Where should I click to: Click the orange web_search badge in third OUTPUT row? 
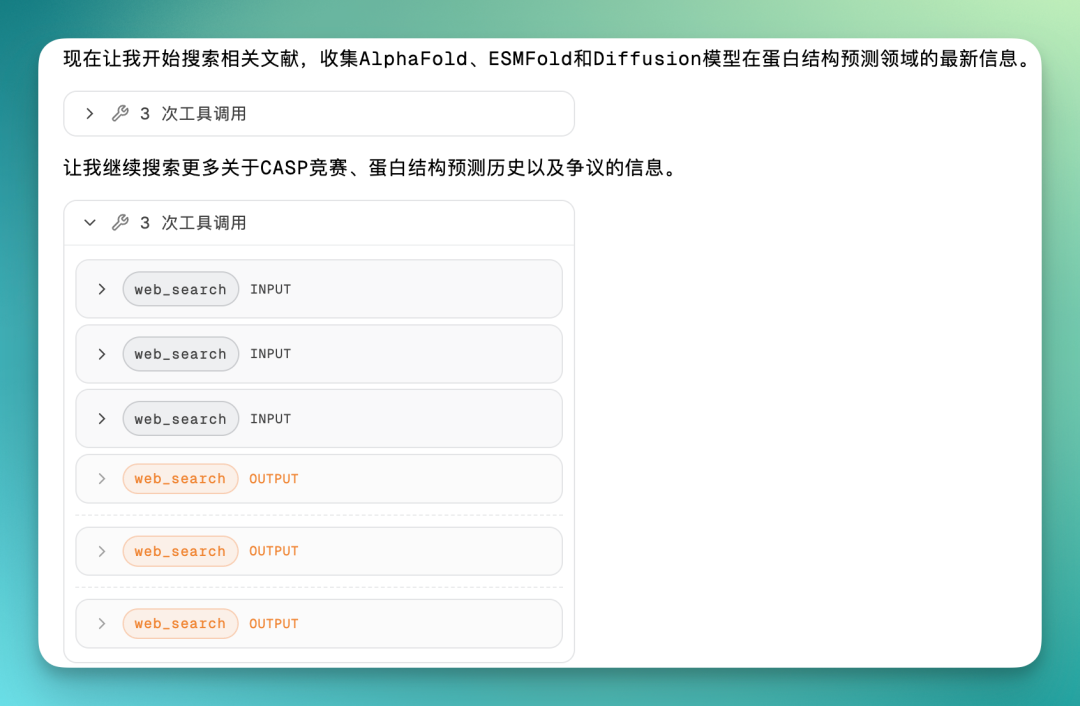tap(180, 623)
